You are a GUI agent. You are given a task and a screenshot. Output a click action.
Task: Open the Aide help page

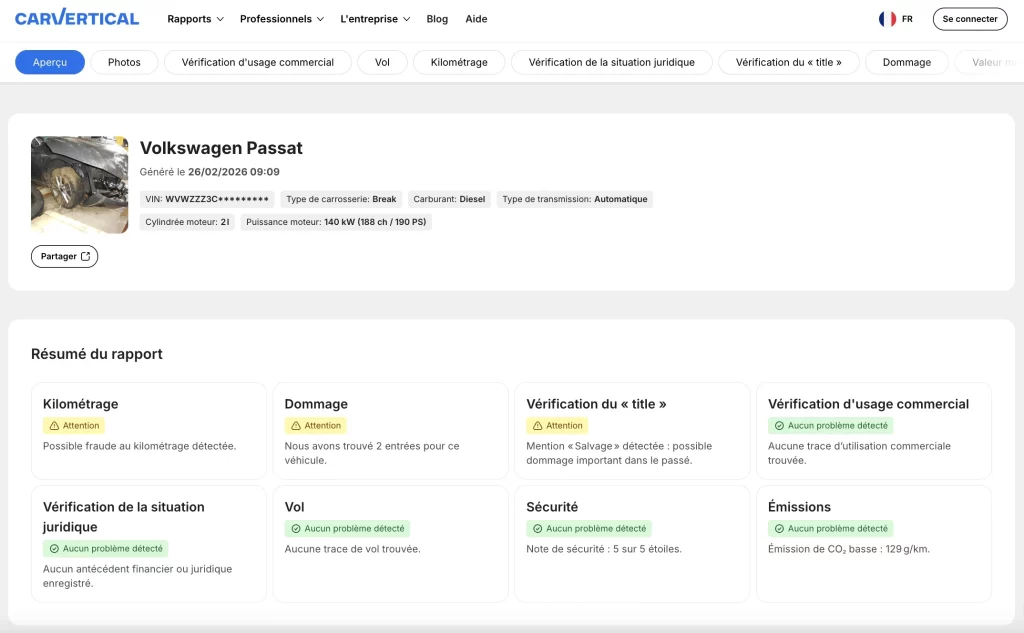[x=476, y=19]
